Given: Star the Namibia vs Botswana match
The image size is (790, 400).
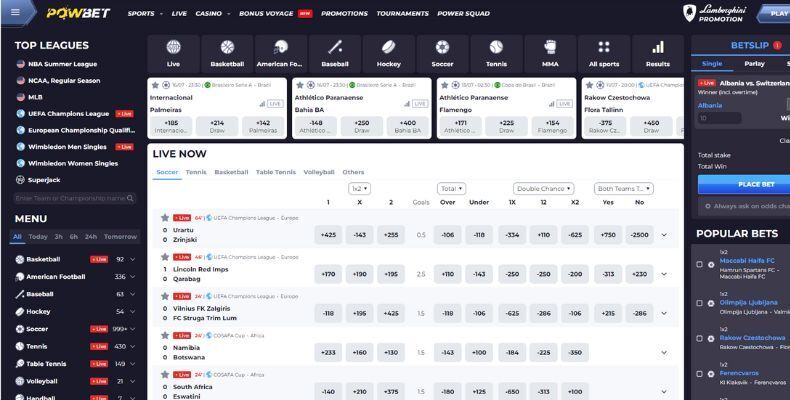Looking at the screenshot, I should 165,335.
